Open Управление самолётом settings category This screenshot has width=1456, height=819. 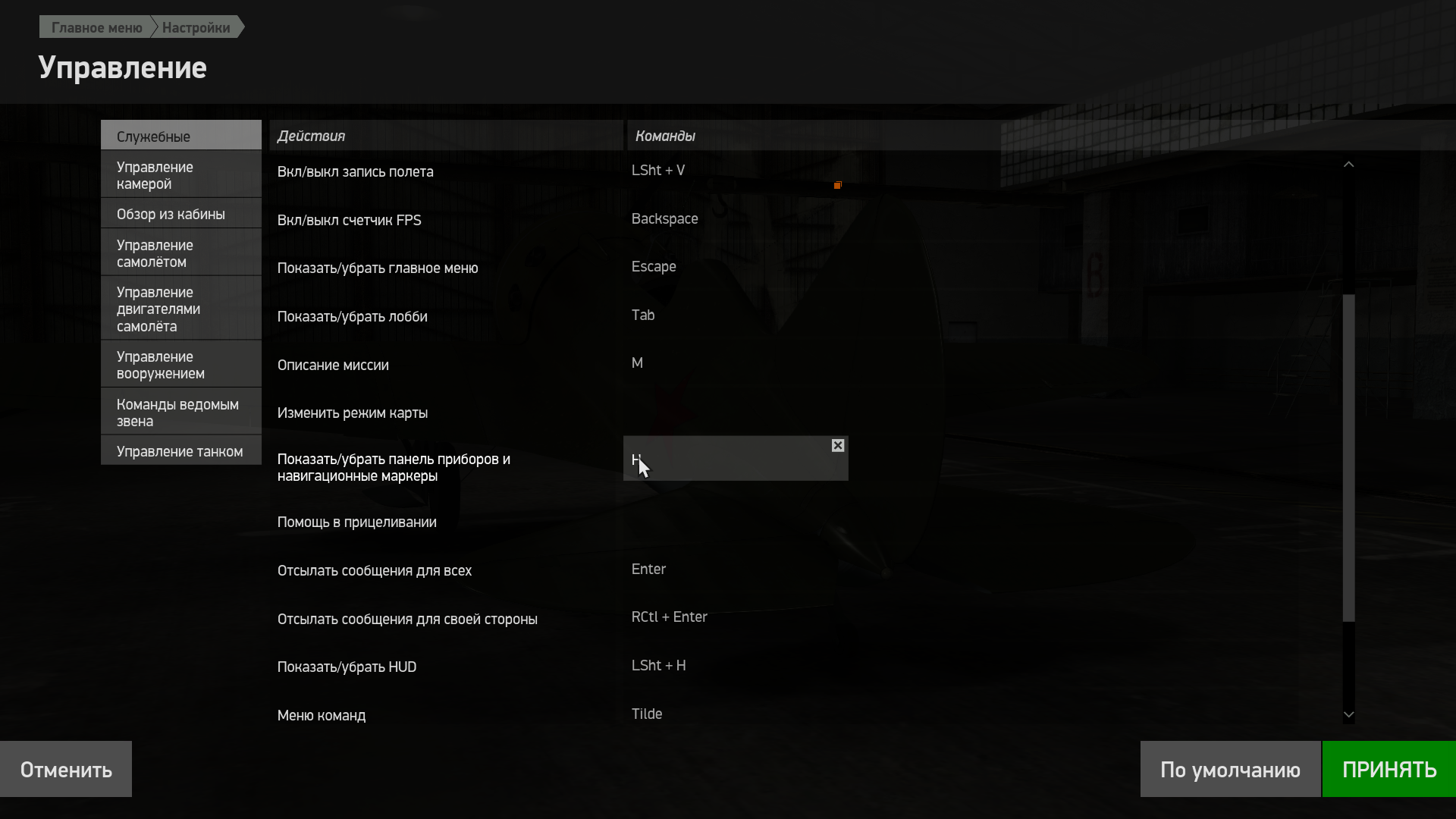(x=181, y=253)
